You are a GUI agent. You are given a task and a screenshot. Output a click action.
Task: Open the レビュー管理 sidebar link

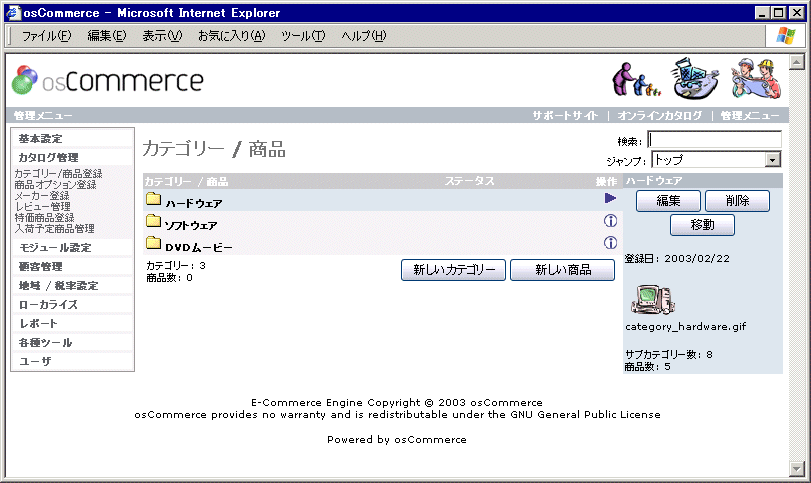(42, 206)
